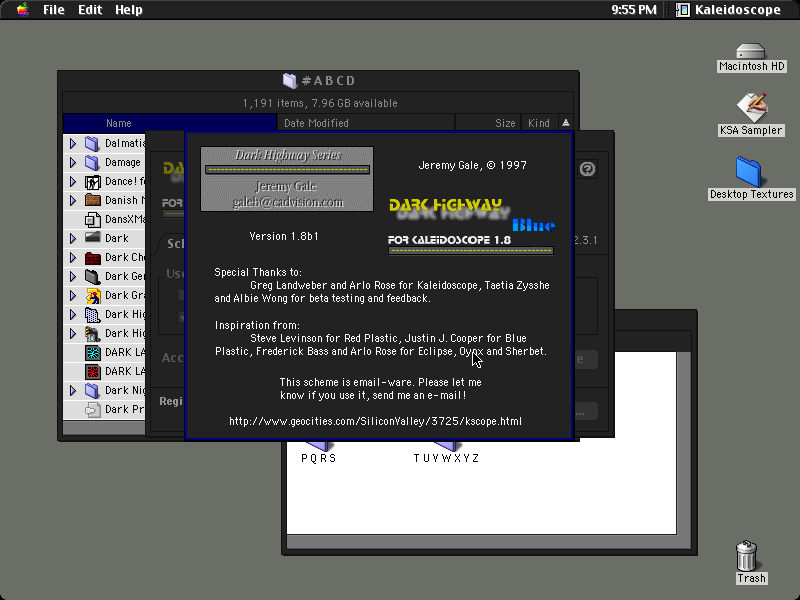Click the galeb@cadvision.com email address
800x600 pixels.
coord(288,203)
